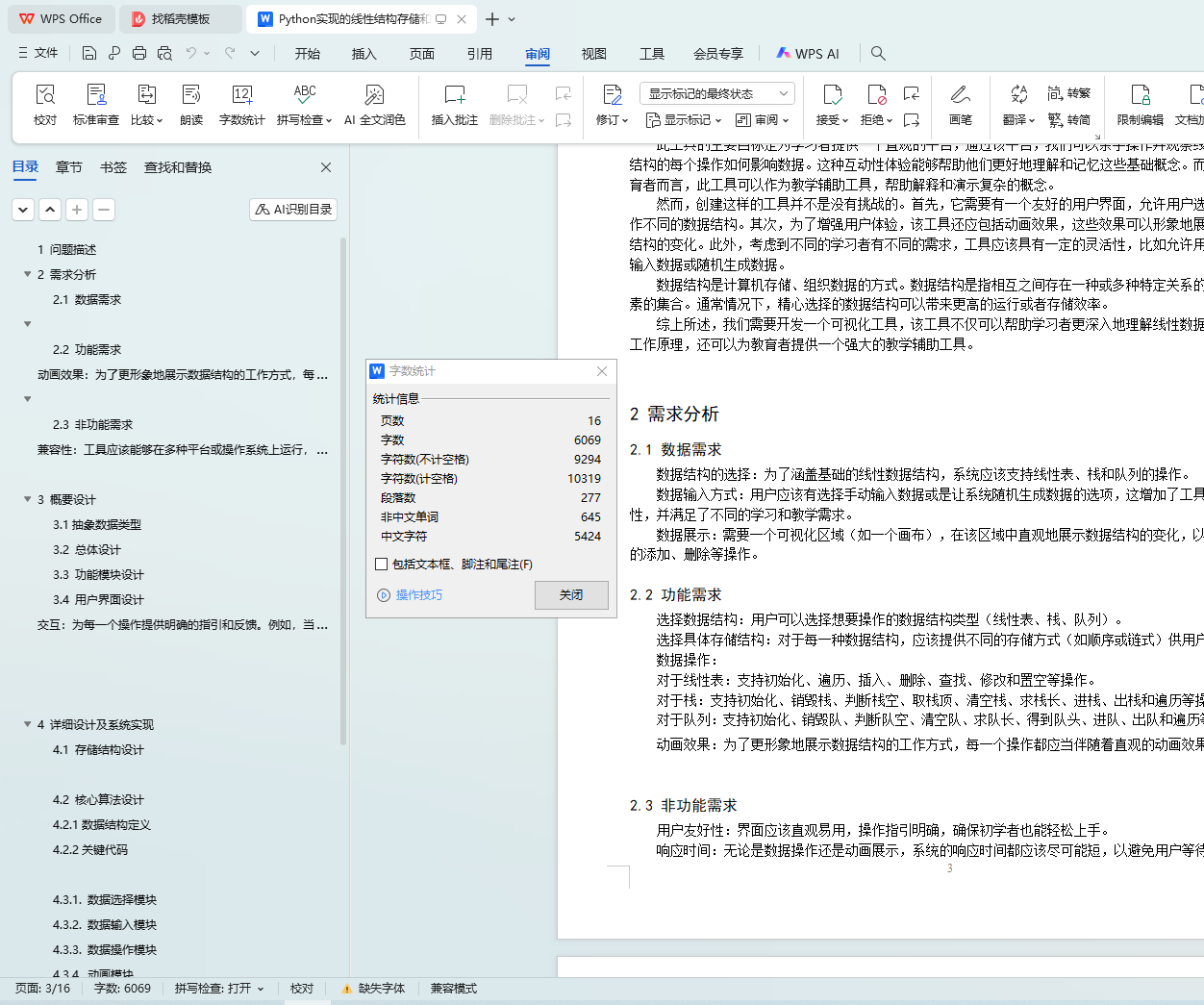The image size is (1204, 1005).
Task: Switch to 查找和替换 sidebar tab
Action: click(x=178, y=167)
